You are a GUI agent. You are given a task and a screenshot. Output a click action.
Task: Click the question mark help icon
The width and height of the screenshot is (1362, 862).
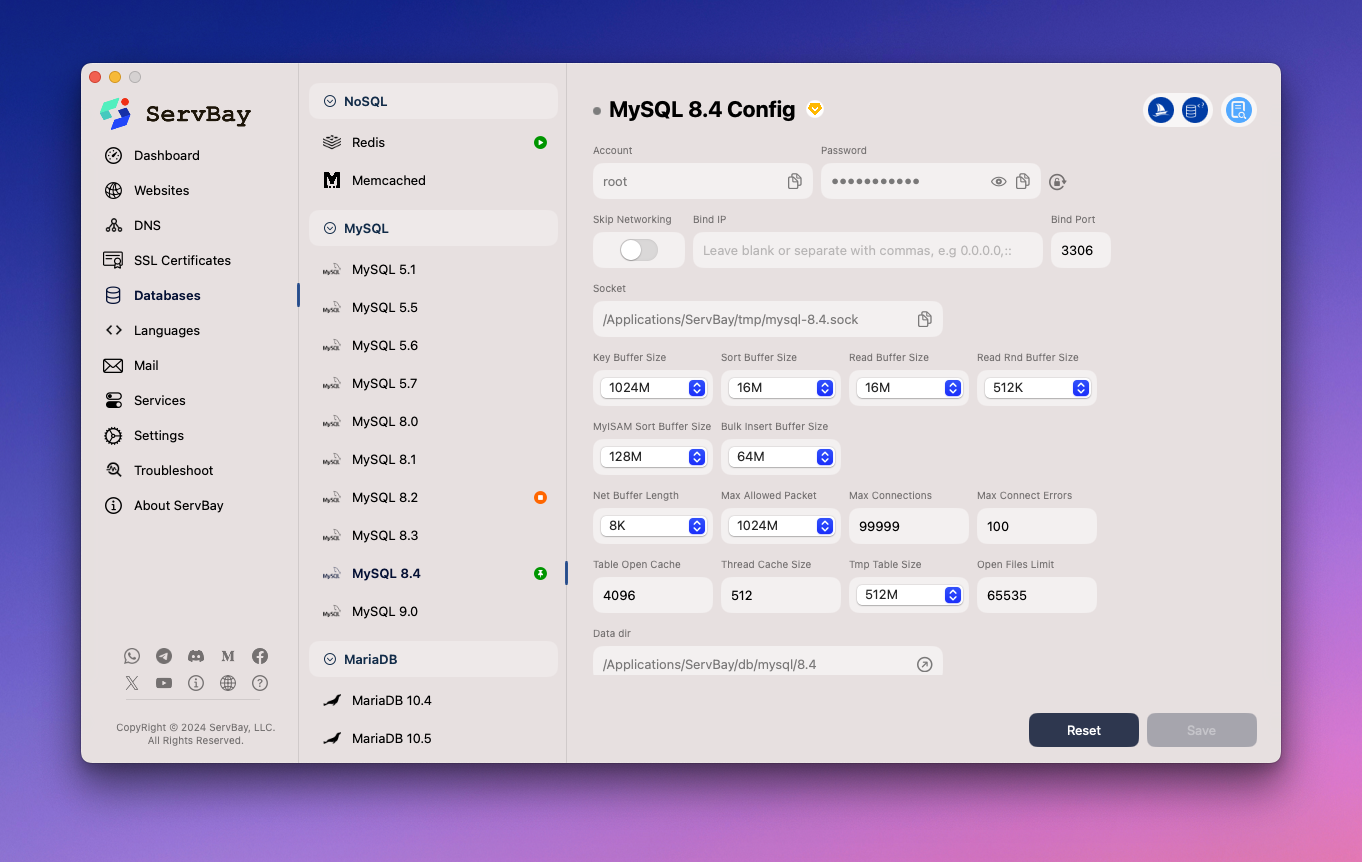[260, 683]
